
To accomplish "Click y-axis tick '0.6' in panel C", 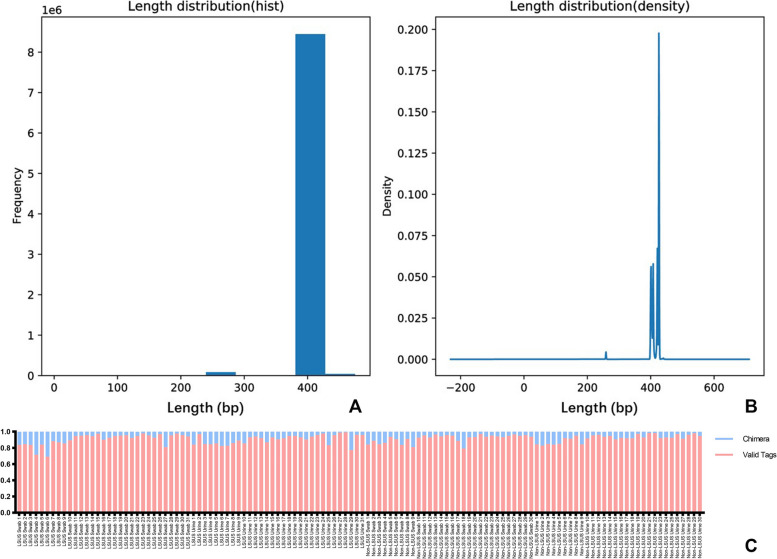I will (5, 464).
